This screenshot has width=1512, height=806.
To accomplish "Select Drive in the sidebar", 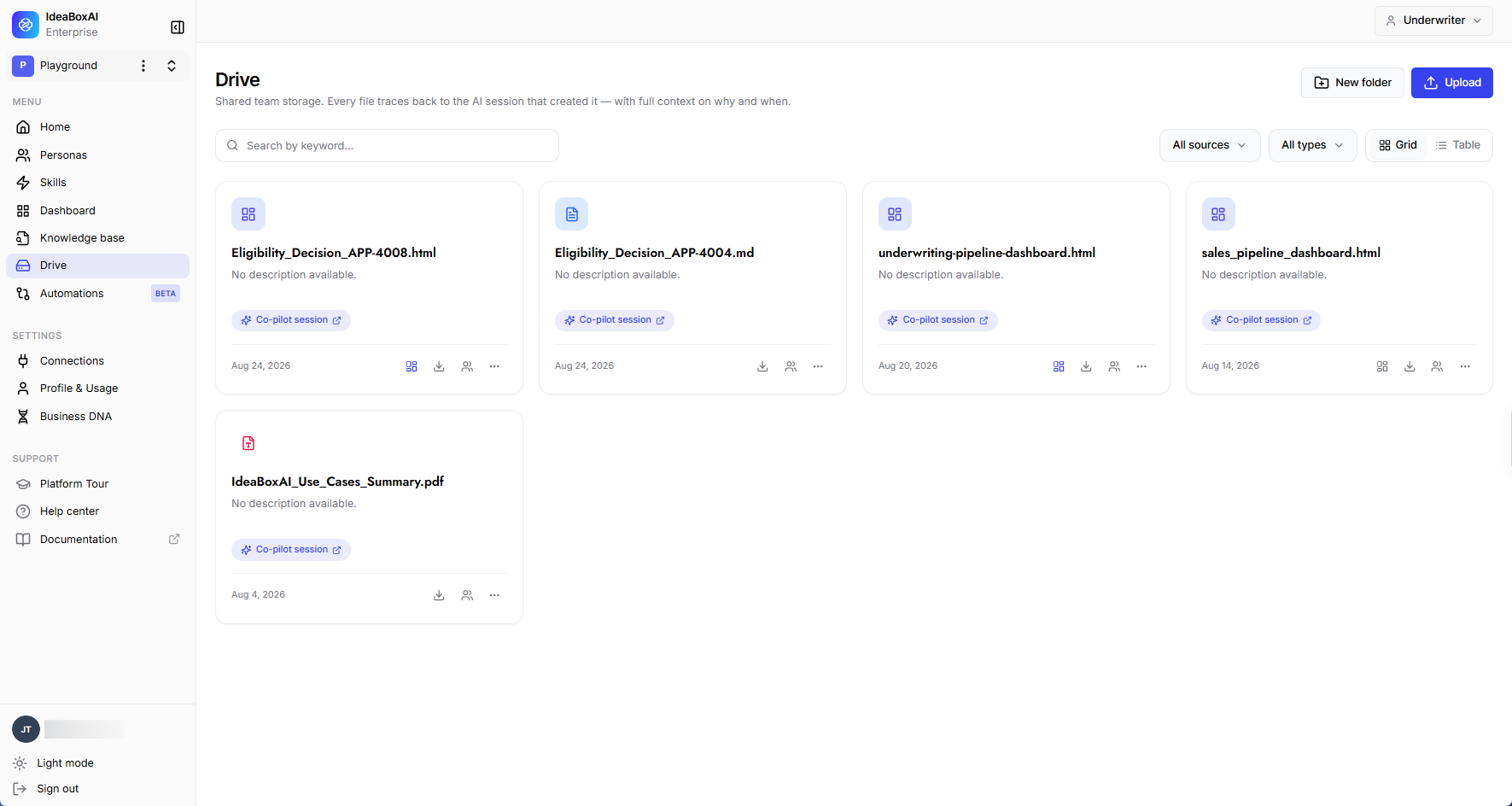I will 97,266.
